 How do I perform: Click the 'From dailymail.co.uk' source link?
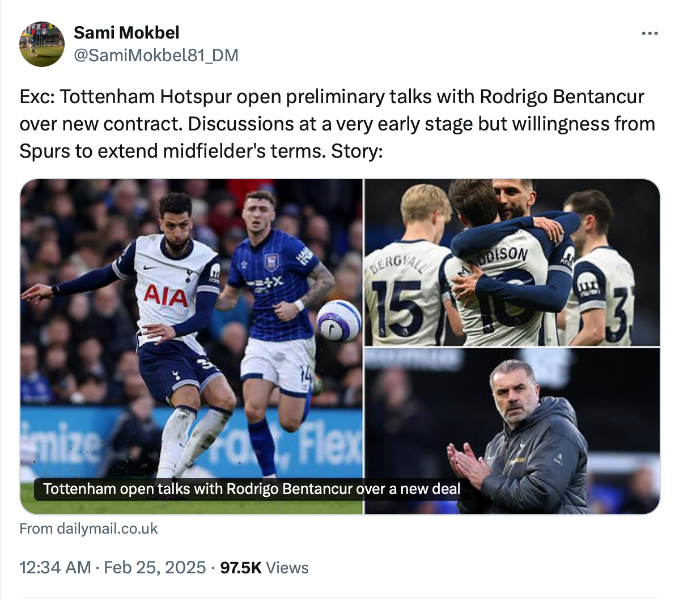point(88,528)
